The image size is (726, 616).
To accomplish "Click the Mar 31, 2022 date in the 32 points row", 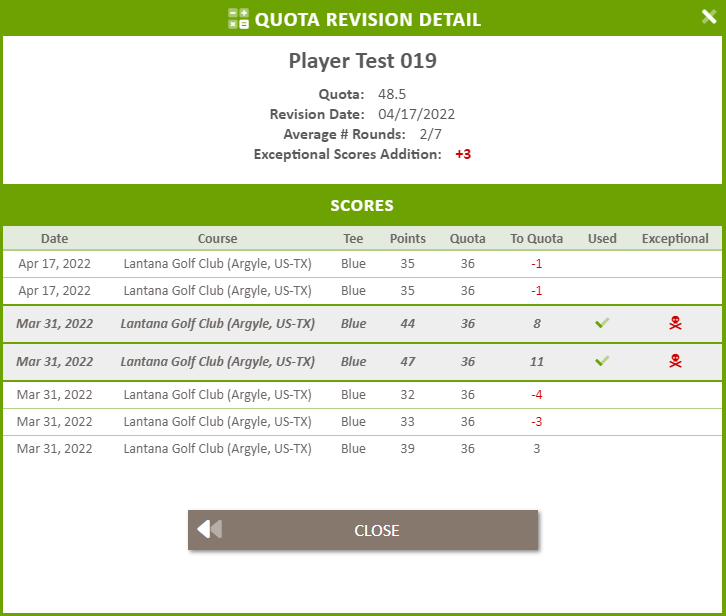I will [x=55, y=395].
